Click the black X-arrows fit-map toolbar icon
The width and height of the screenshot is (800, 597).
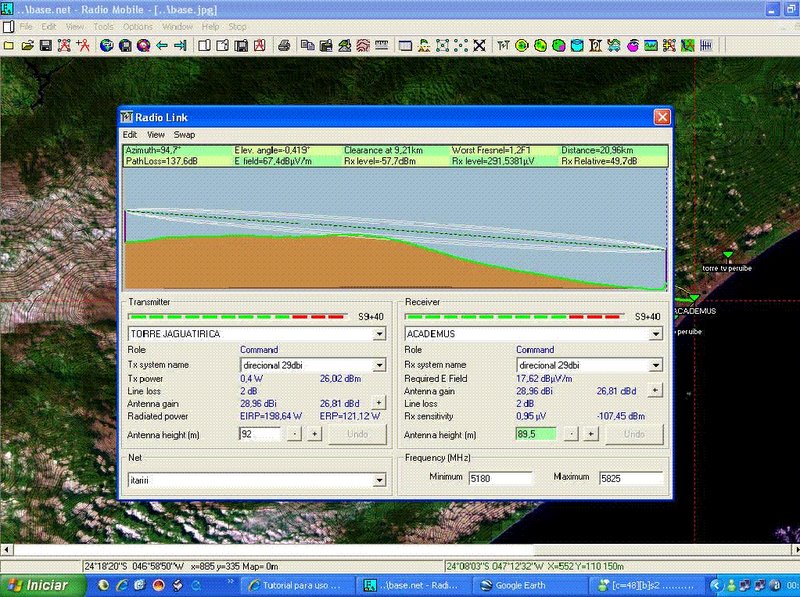click(479, 46)
